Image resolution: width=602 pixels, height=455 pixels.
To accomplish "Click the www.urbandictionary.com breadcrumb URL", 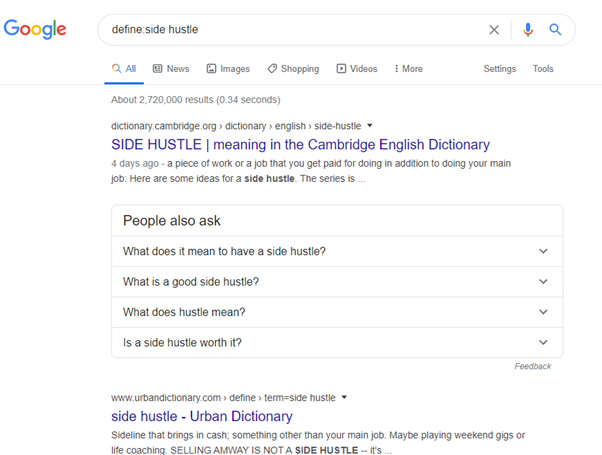I will click(223, 398).
